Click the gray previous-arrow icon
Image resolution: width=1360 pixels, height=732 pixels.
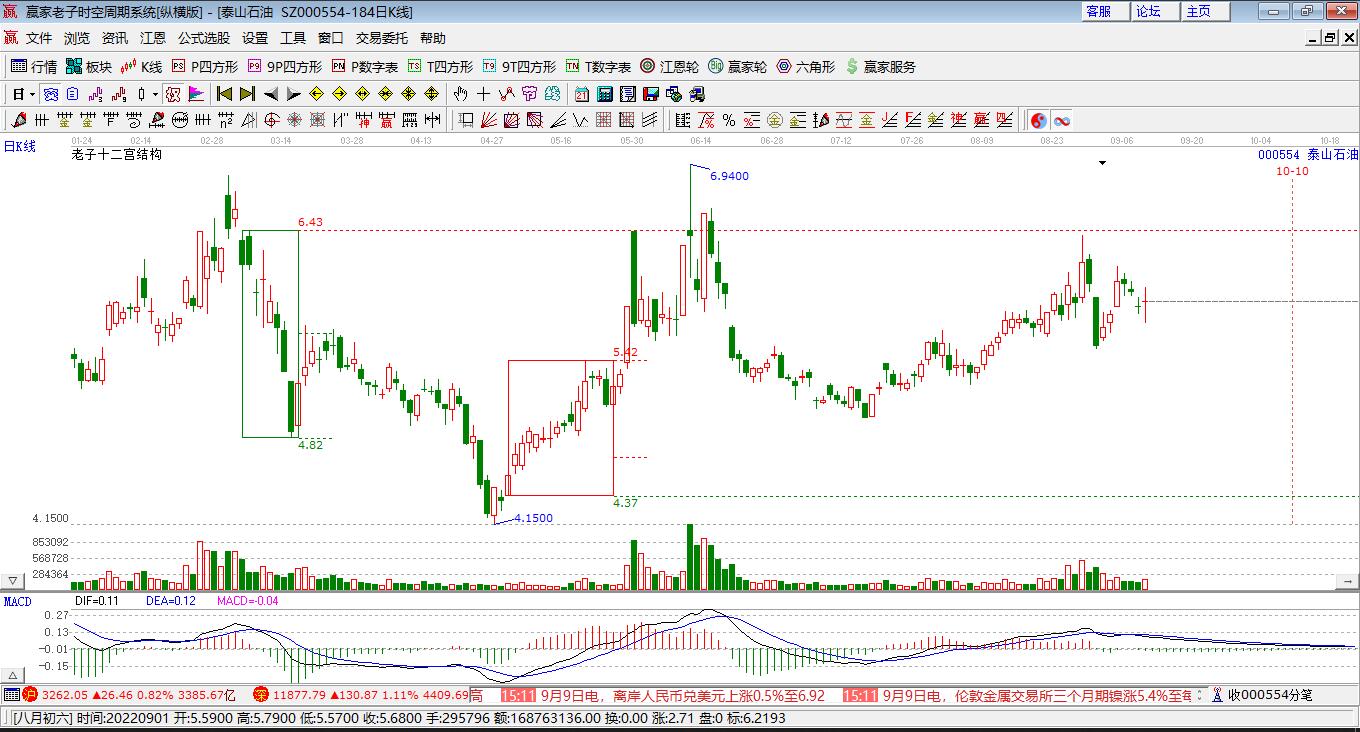(x=270, y=94)
